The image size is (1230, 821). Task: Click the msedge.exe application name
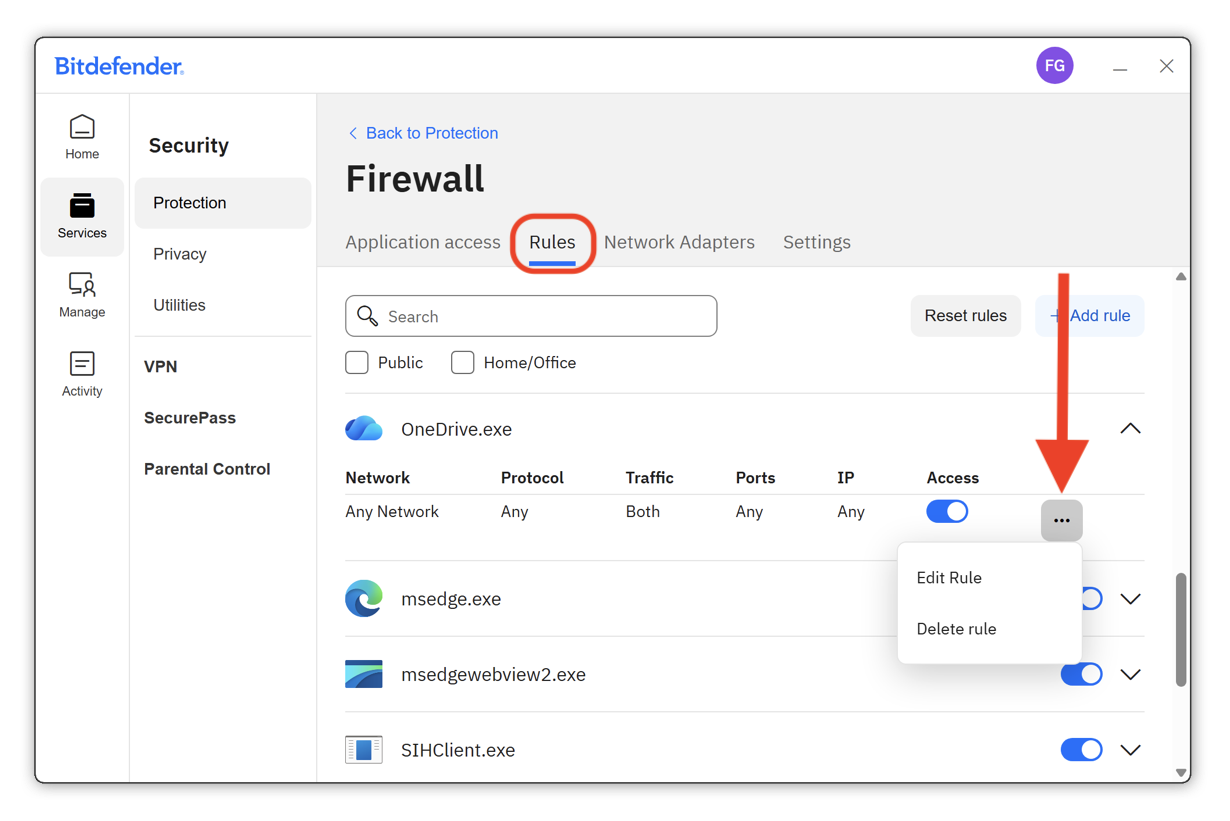click(x=451, y=599)
